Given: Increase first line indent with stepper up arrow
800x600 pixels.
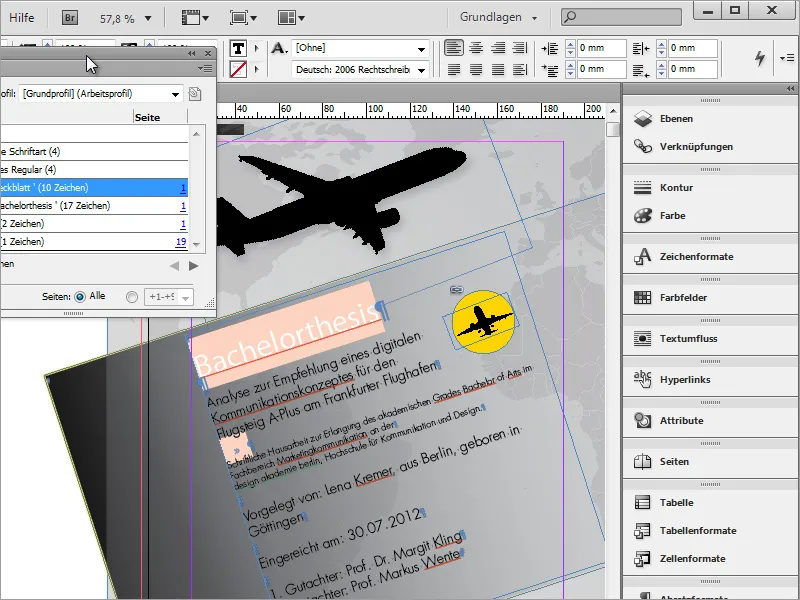Looking at the screenshot, I should 570,65.
